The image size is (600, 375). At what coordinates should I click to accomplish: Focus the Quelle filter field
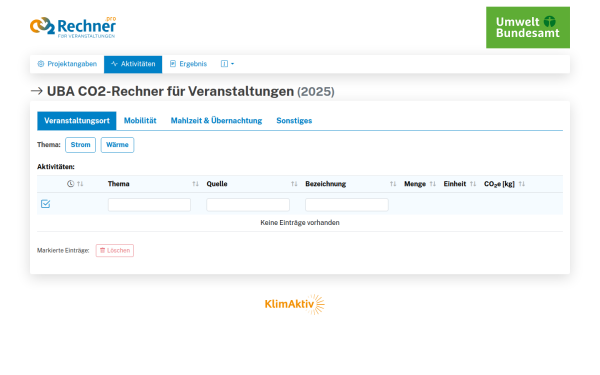pyautogui.click(x=248, y=205)
